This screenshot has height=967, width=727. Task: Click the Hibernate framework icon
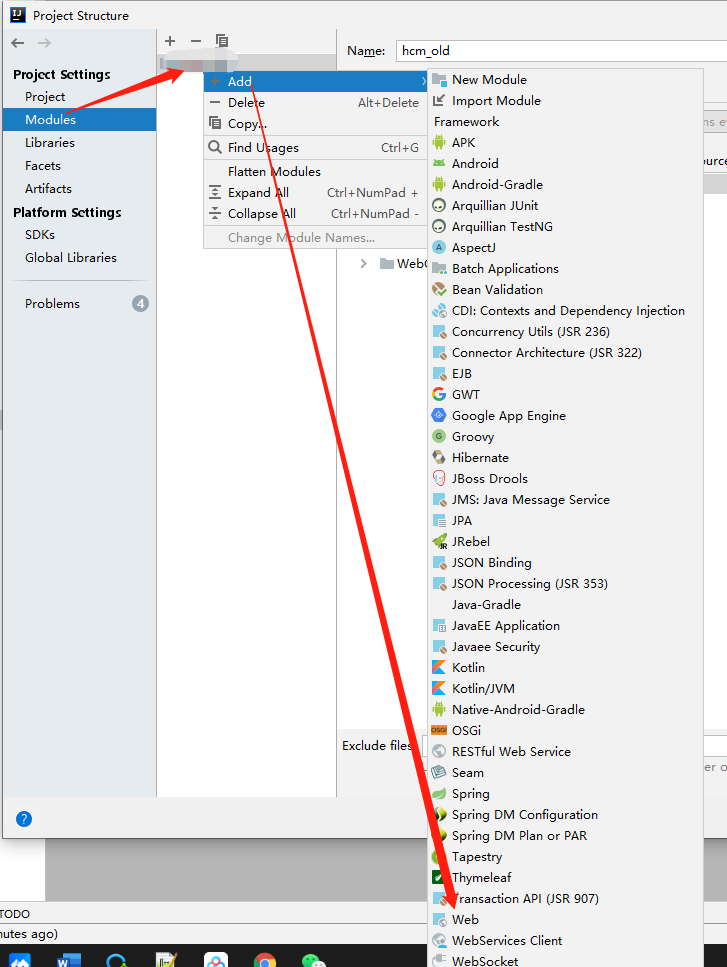tap(439, 457)
